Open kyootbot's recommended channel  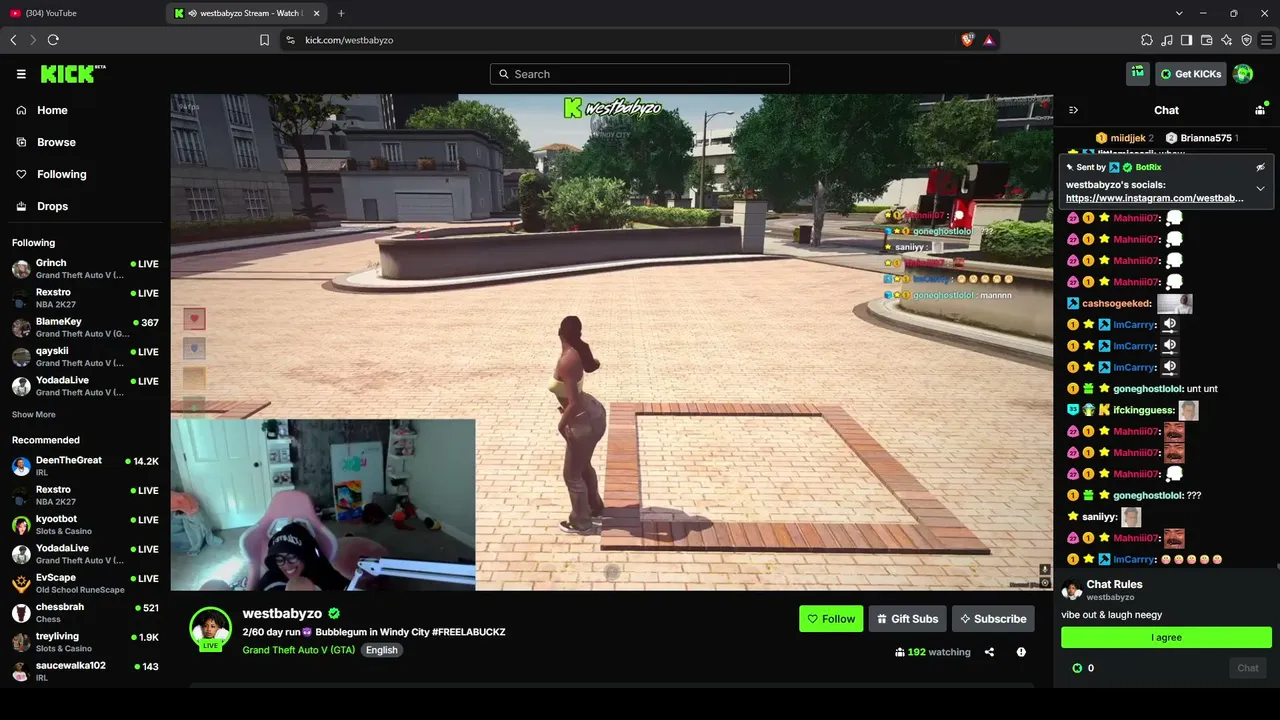tap(85, 525)
